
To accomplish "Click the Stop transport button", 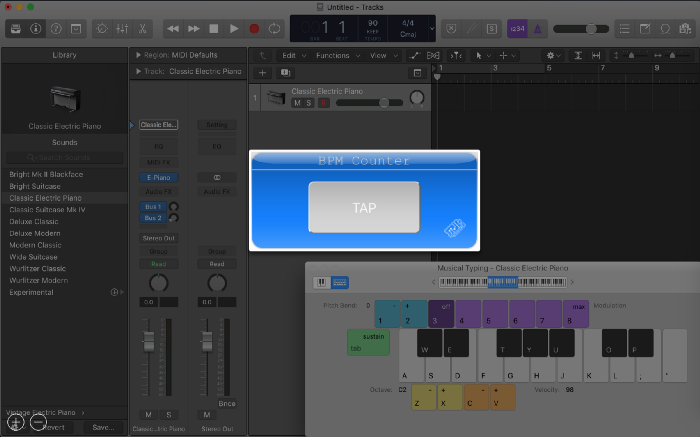I will (x=214, y=29).
